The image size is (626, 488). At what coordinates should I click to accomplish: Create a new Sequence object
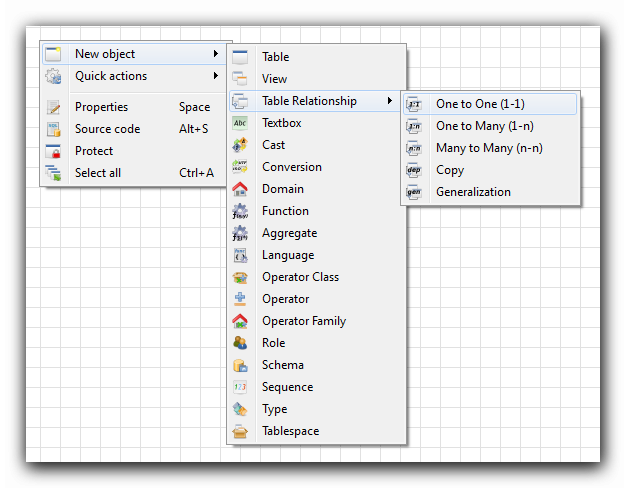tap(316, 387)
